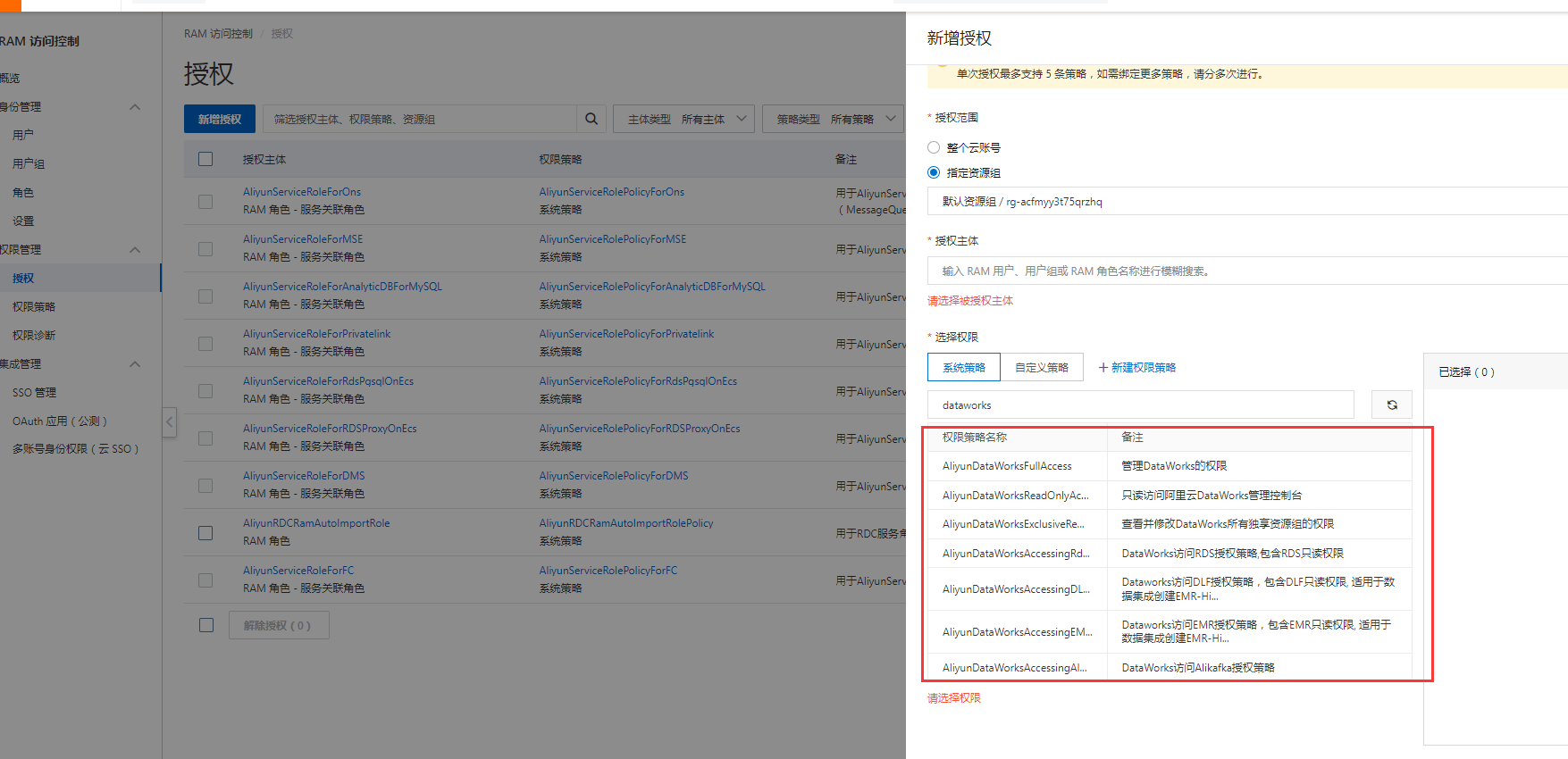Image resolution: width=1568 pixels, height=759 pixels.
Task: Switch to the 系统策略 tab
Action: coord(964,368)
